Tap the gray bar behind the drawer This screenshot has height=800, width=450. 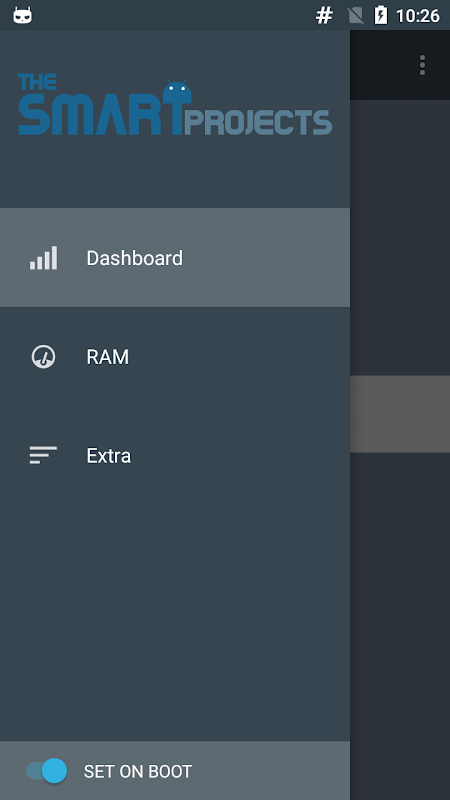(x=400, y=414)
